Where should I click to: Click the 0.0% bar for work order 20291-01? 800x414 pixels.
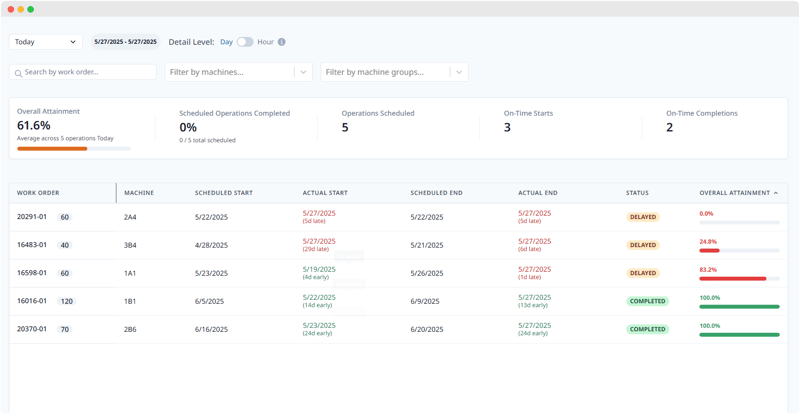tap(739, 223)
